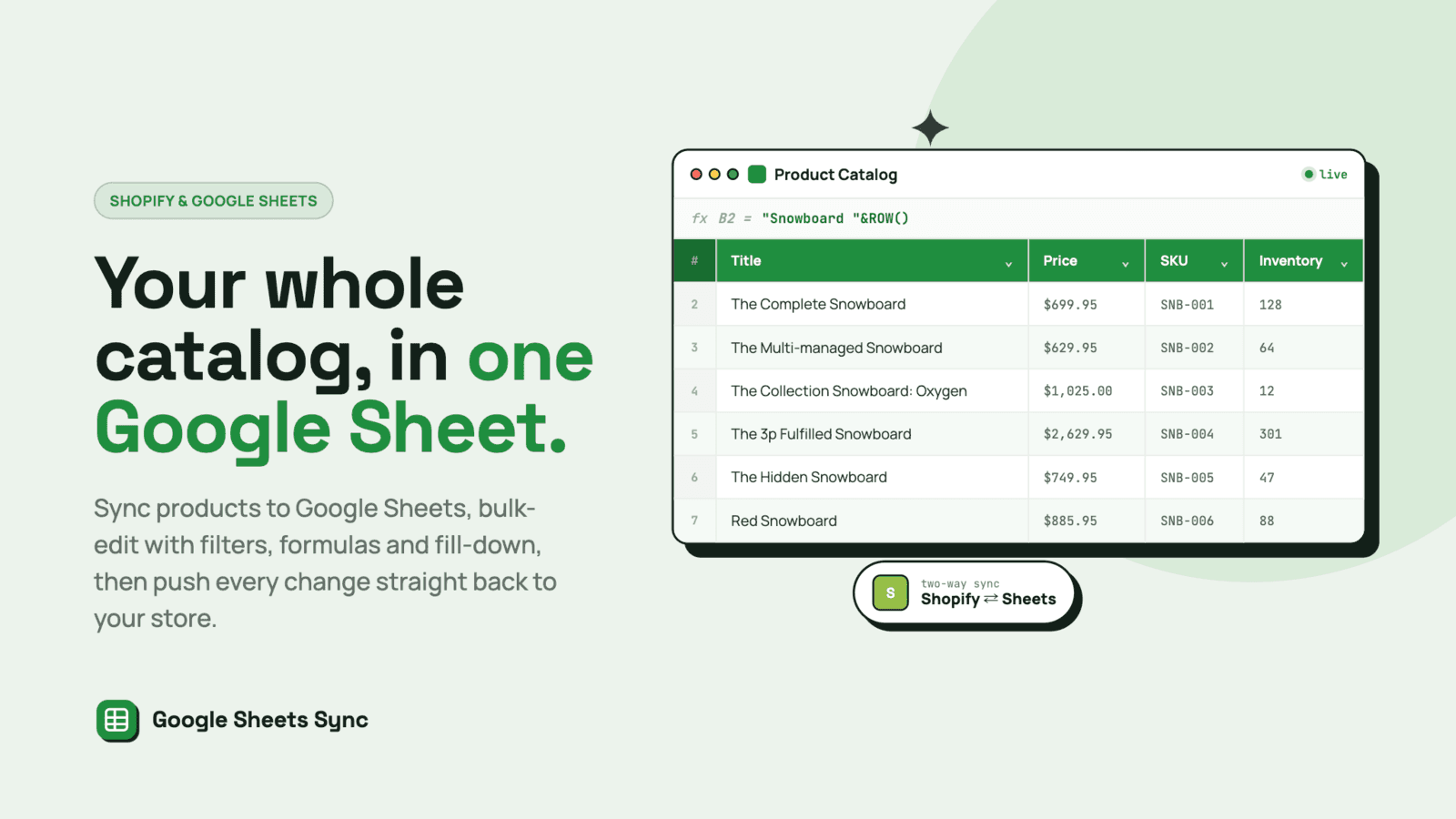
Task: Click the green sheet icon beside Product Catalog
Action: [757, 174]
